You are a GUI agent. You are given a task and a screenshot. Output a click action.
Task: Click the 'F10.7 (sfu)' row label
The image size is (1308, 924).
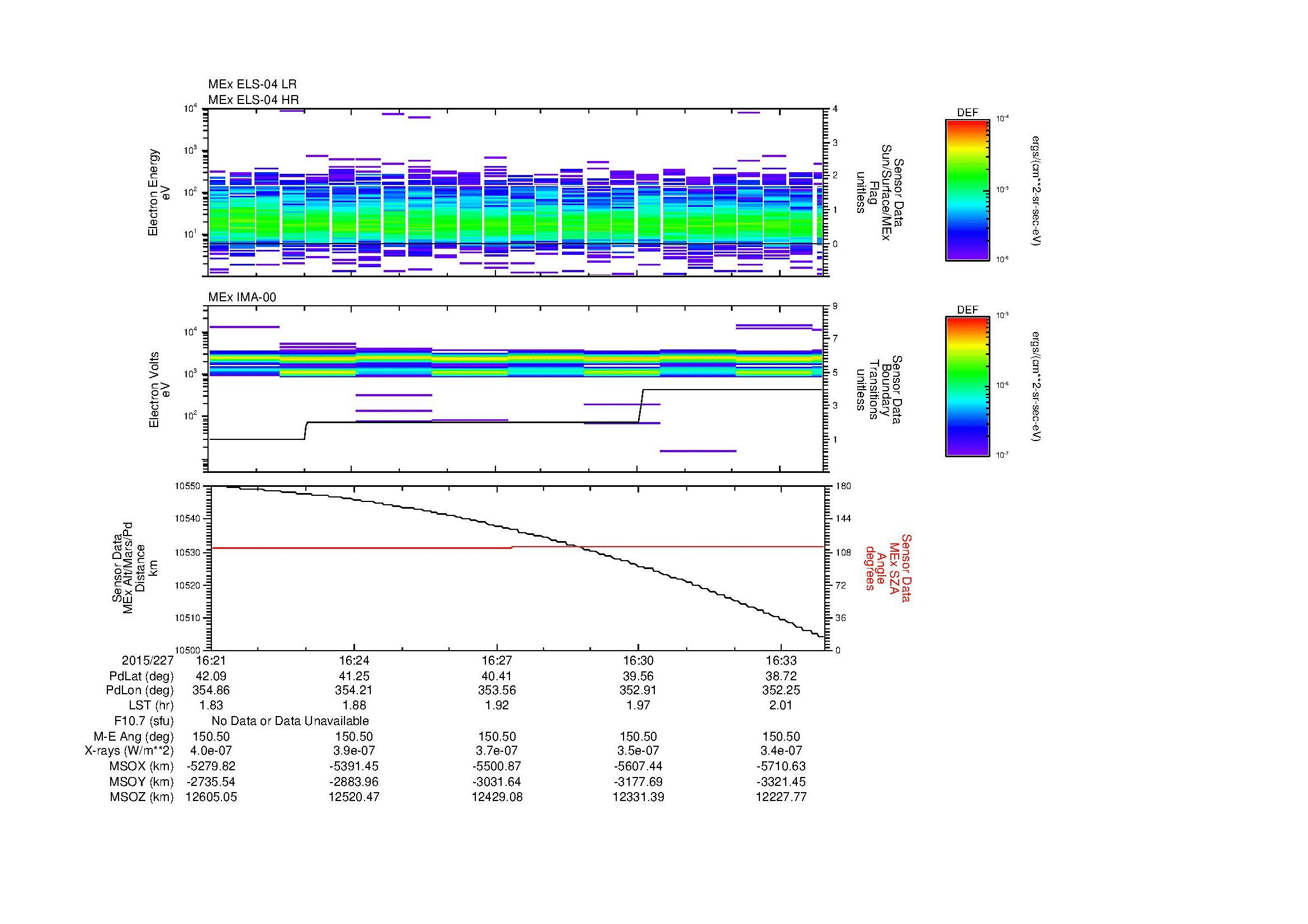click(x=143, y=721)
